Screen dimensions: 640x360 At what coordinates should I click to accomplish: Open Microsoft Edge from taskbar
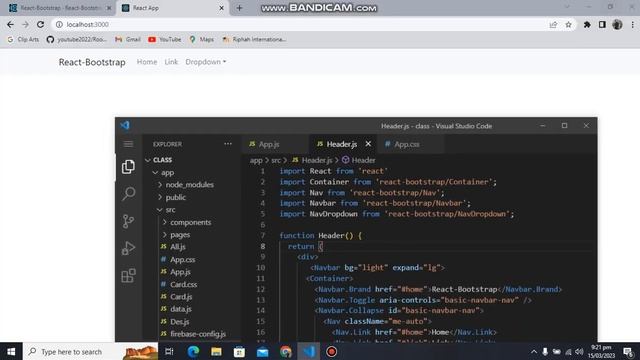point(193,351)
